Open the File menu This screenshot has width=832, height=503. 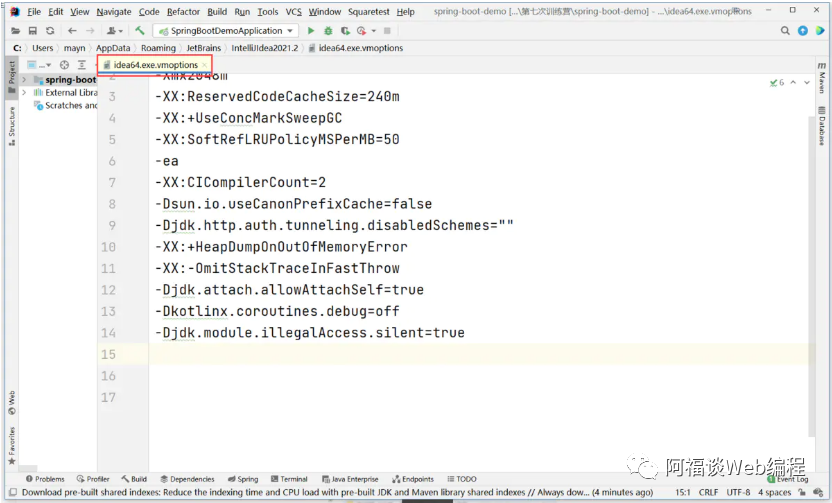tap(34, 11)
